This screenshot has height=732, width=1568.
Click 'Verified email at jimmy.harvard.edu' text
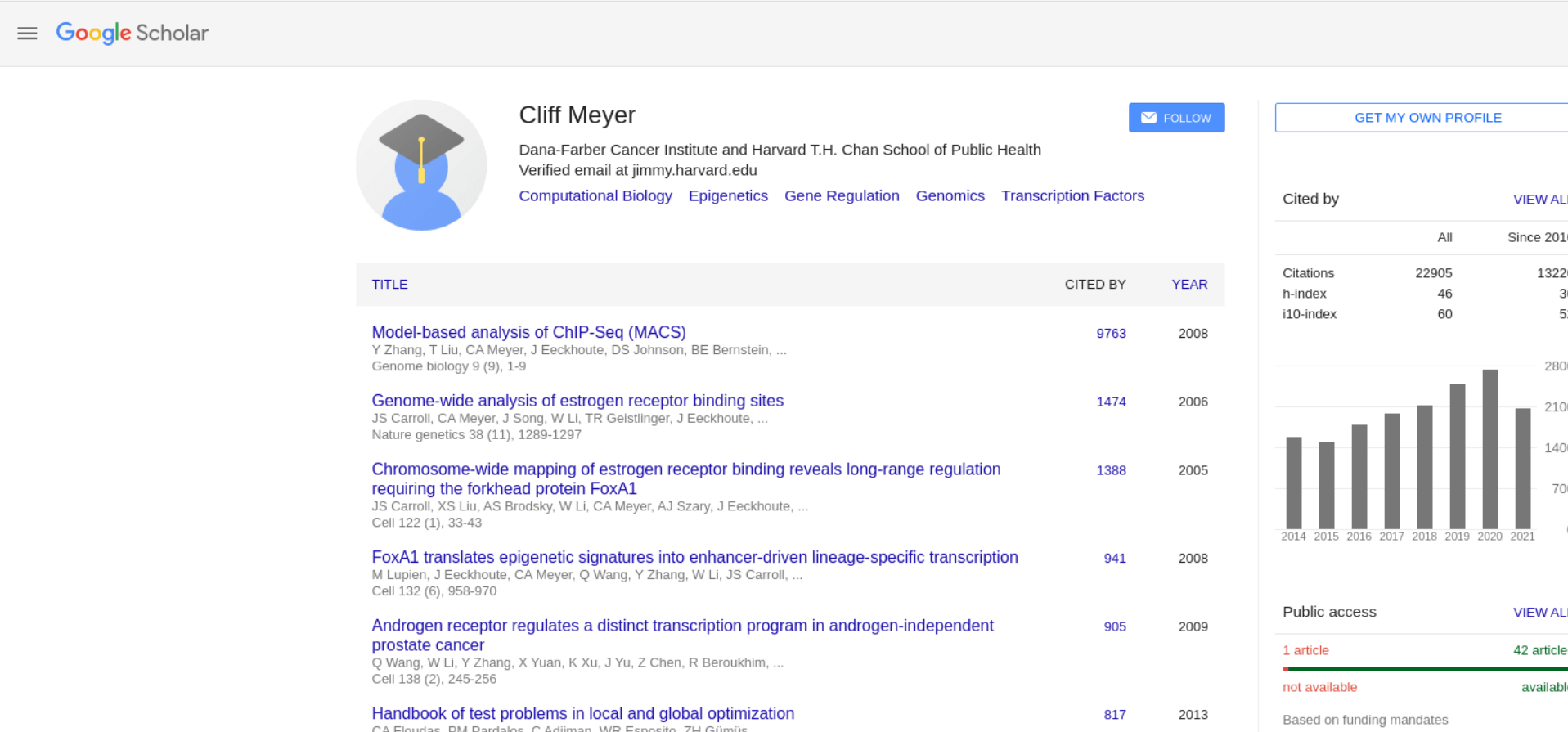[x=638, y=170]
